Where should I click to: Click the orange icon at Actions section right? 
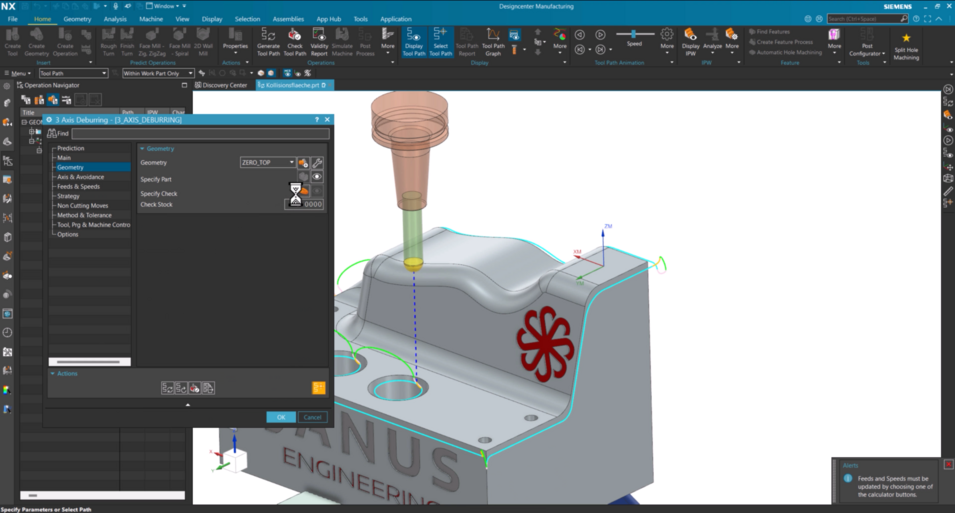tap(319, 388)
